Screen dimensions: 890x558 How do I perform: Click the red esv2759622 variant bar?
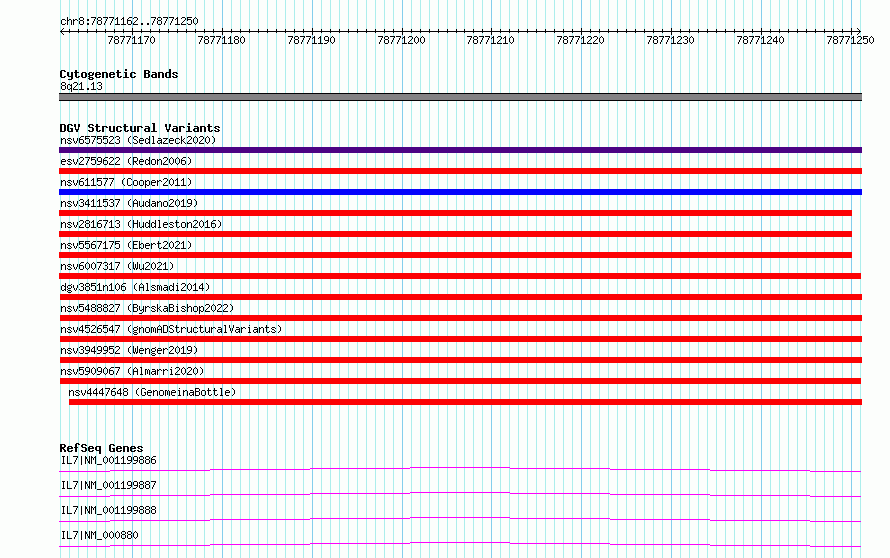pyautogui.click(x=460, y=171)
